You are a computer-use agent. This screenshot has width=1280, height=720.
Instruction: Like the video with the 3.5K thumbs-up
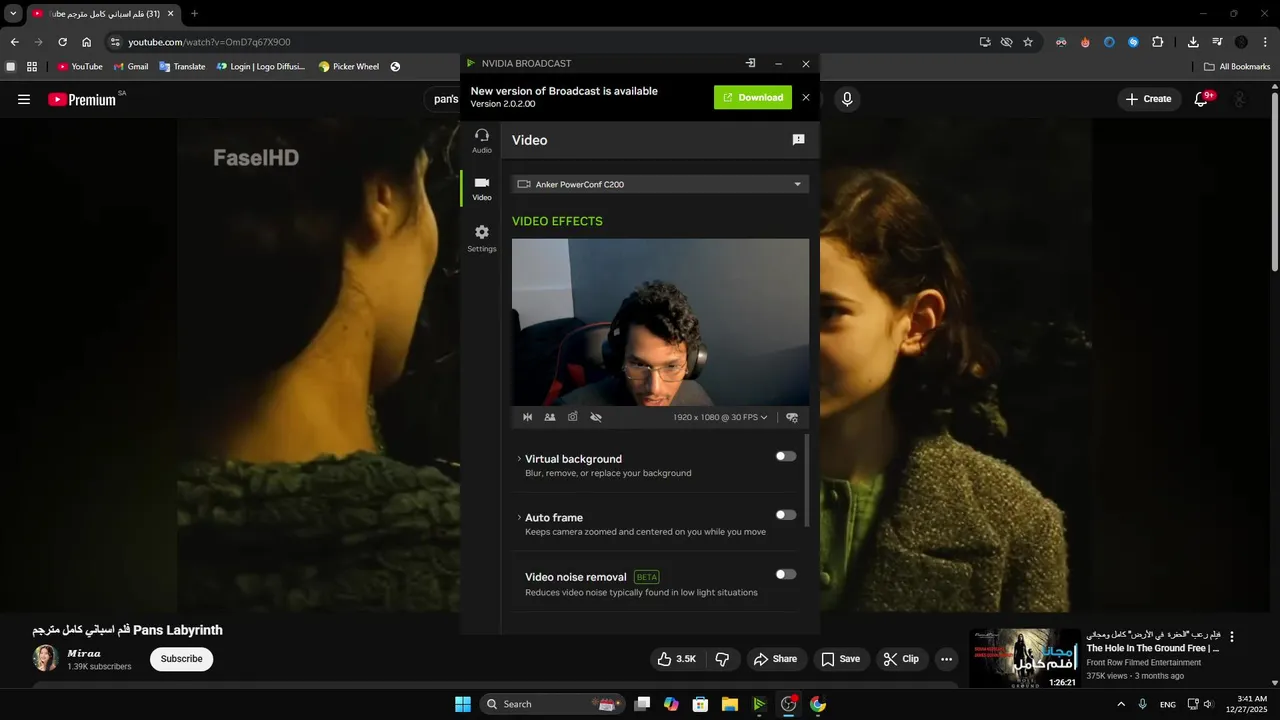677,659
